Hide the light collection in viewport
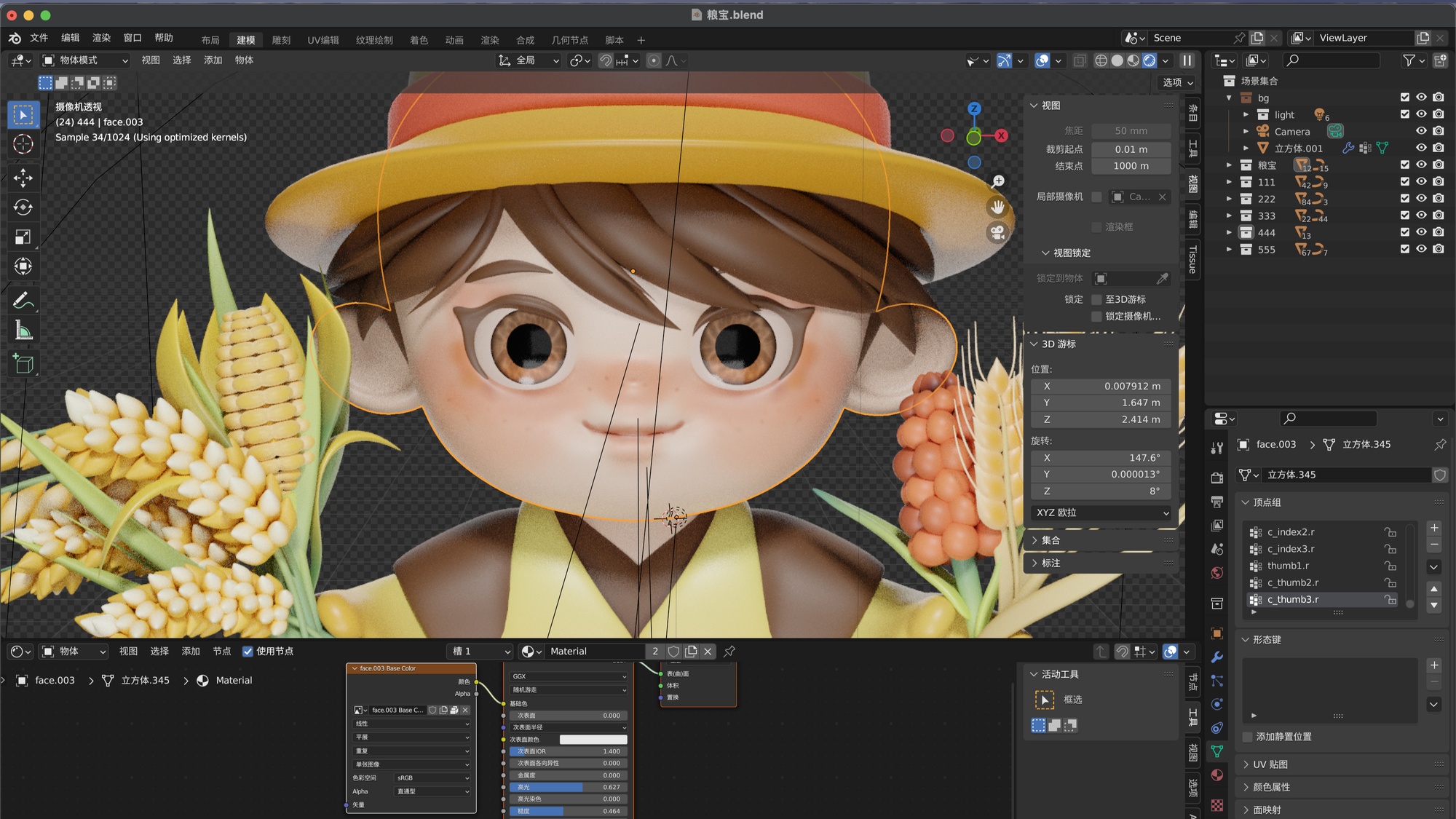Viewport: 1456px width, 819px height. pos(1421,114)
